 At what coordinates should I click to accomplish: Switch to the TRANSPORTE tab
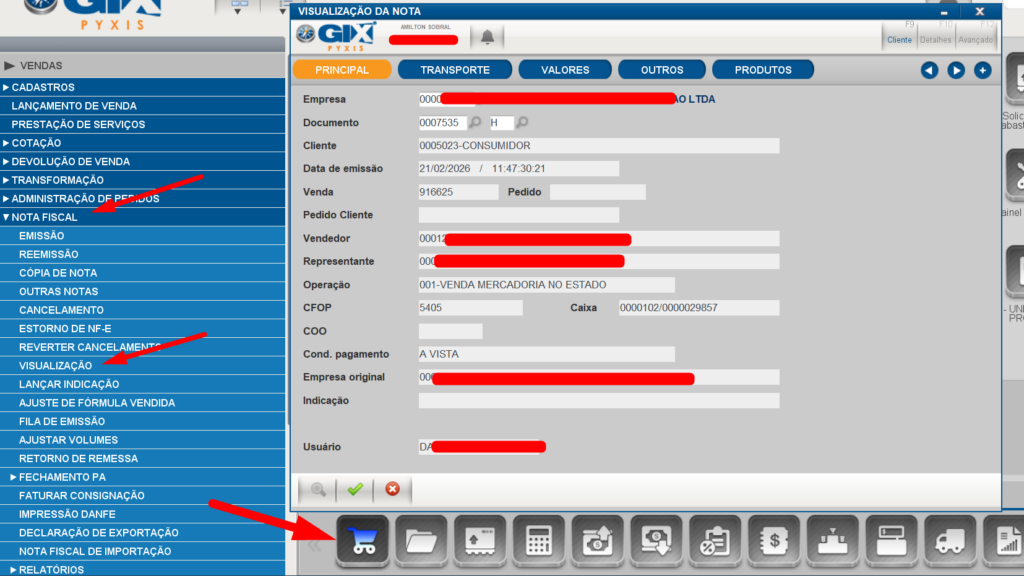pyautogui.click(x=454, y=70)
